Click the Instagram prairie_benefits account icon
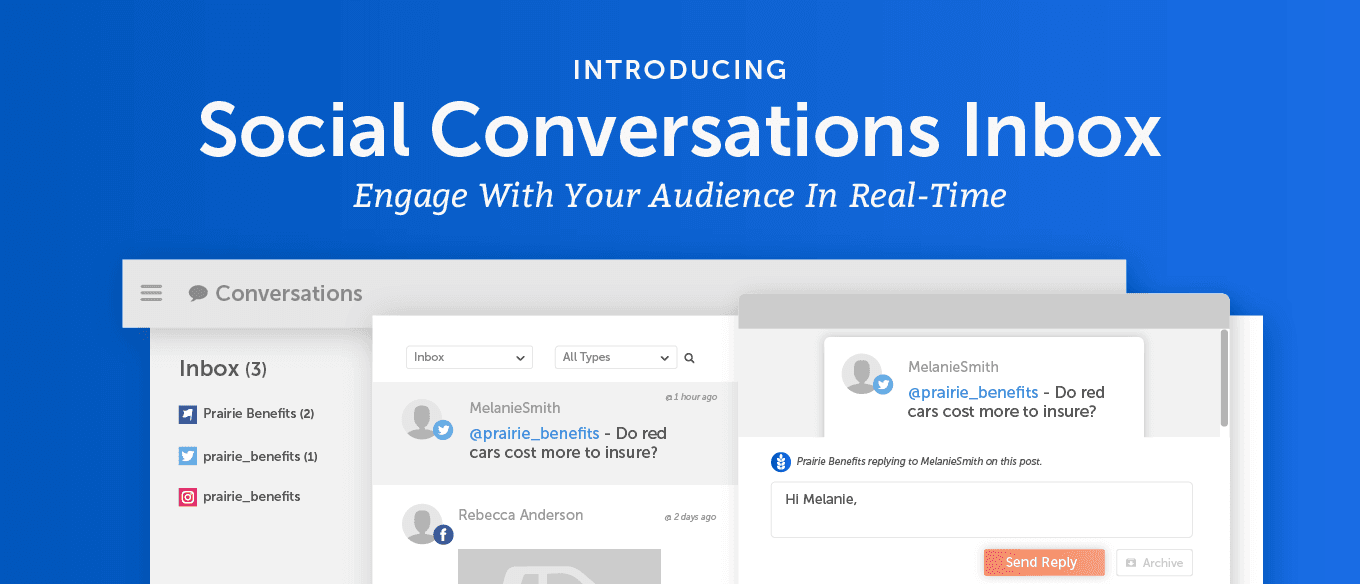1360x584 pixels. click(x=188, y=497)
